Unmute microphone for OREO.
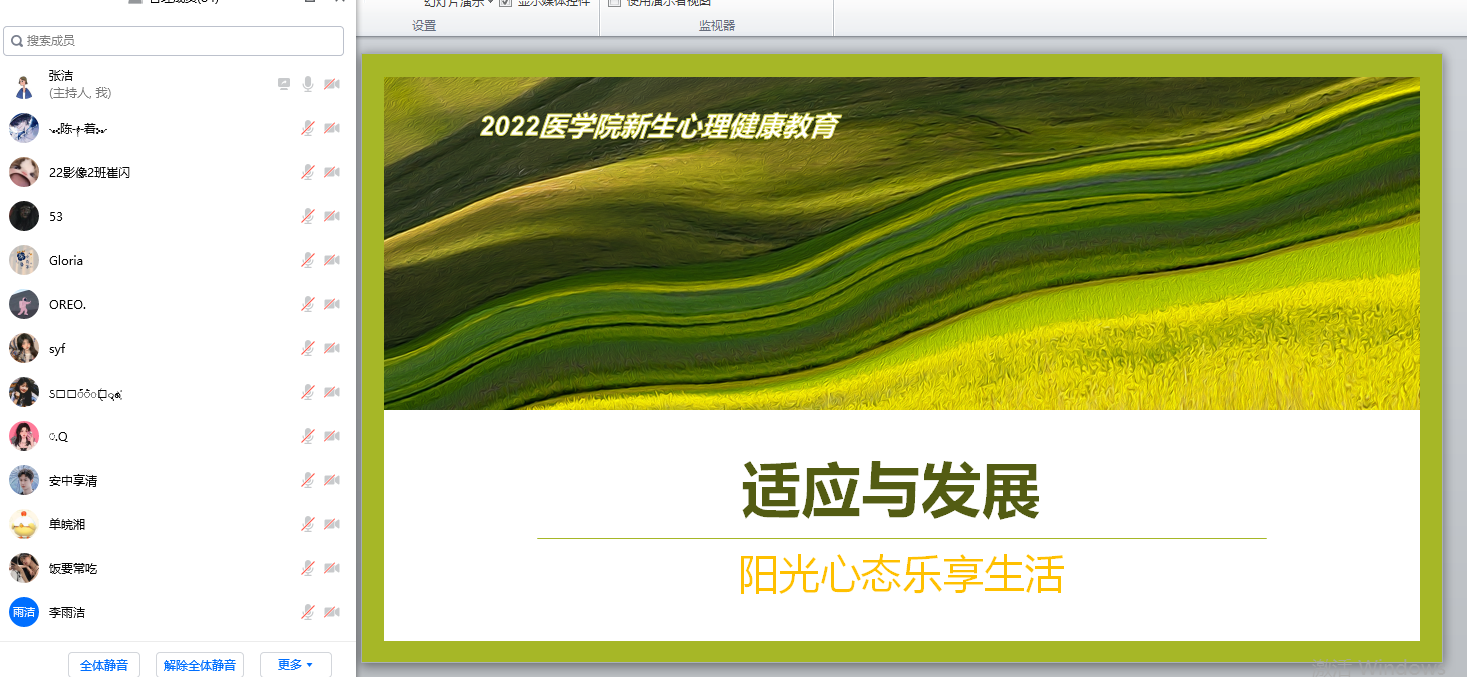 coord(308,304)
